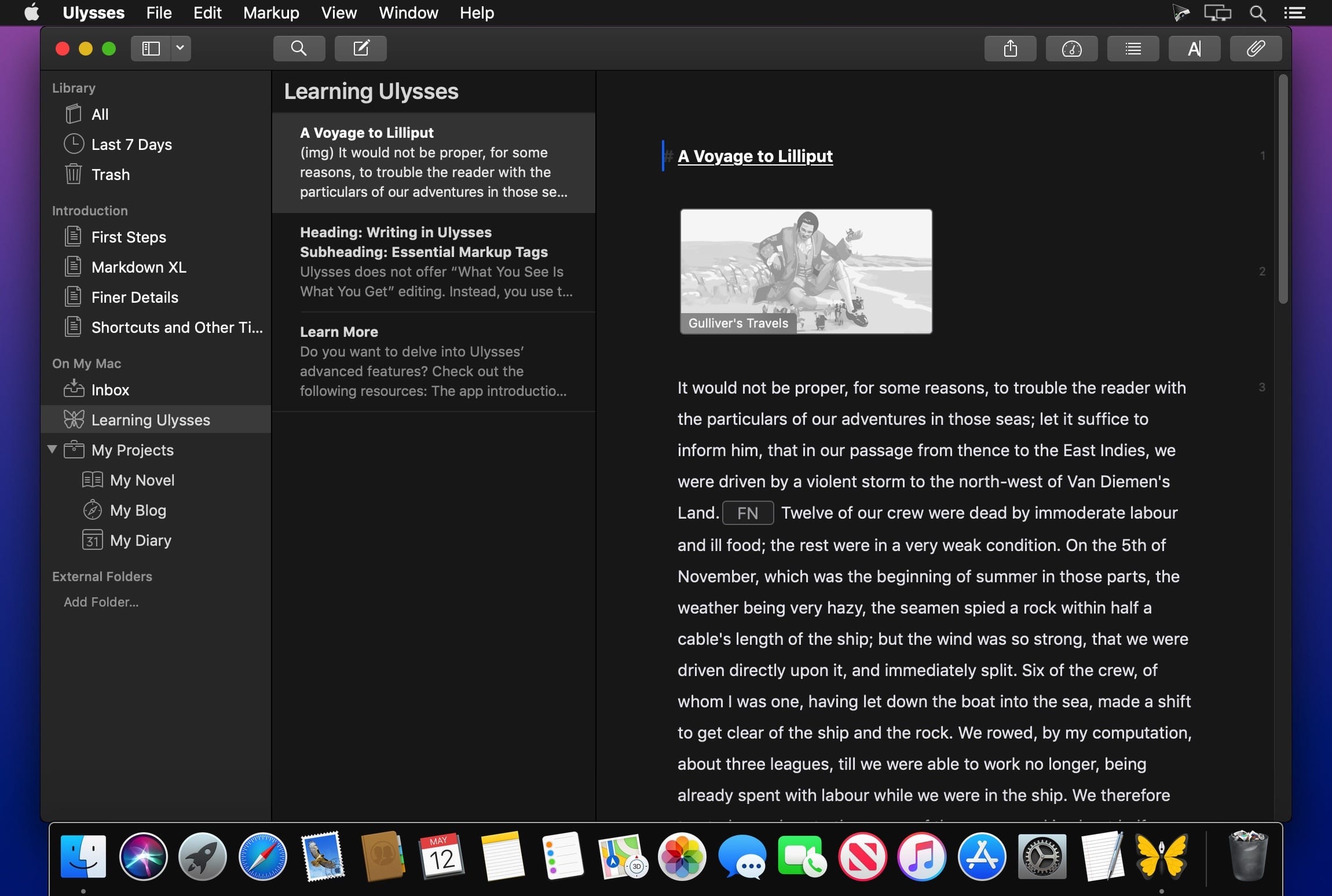The height and width of the screenshot is (896, 1332).
Task: Select the Last 7 Days filter
Action: (131, 144)
